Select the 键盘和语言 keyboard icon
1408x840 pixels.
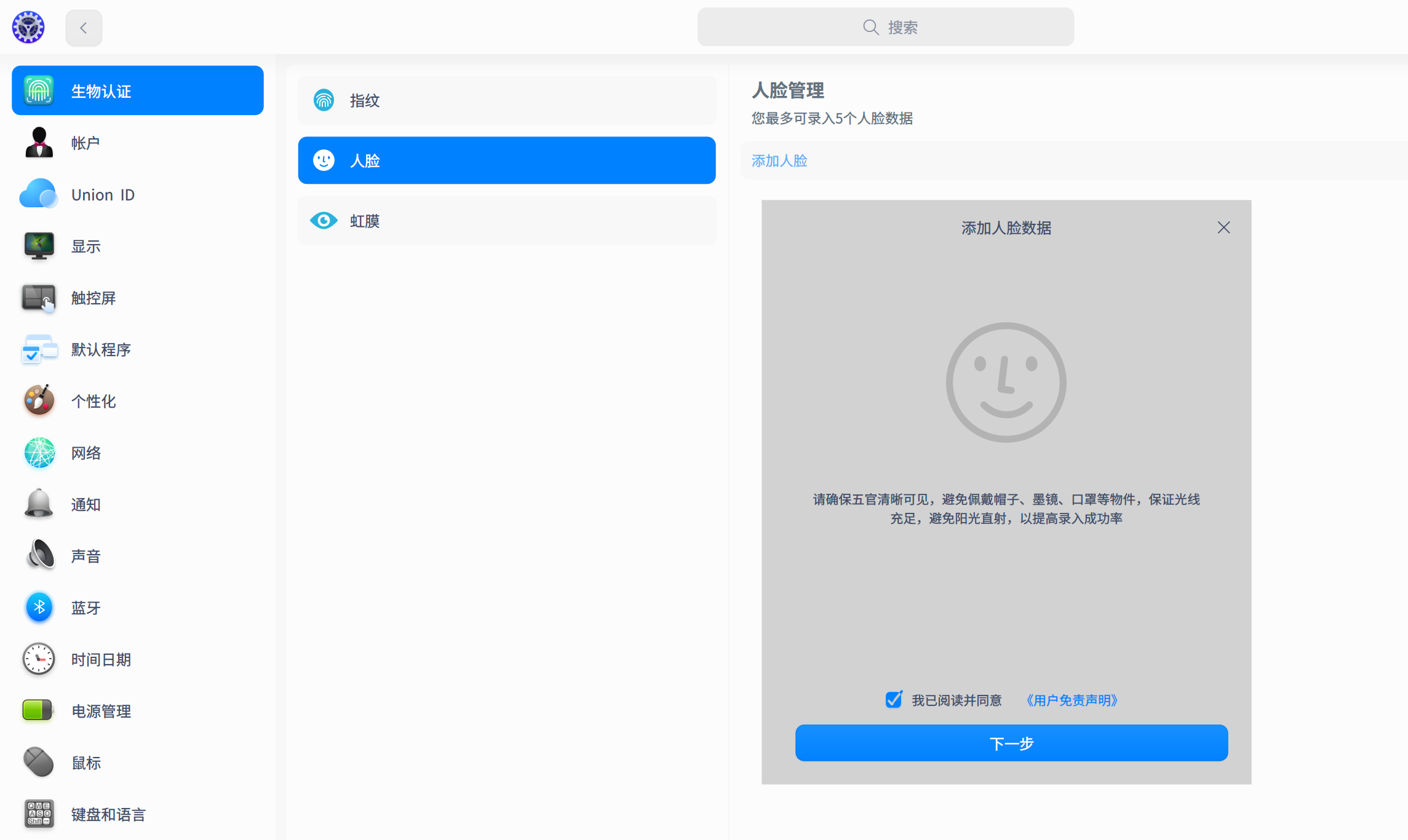(x=39, y=814)
